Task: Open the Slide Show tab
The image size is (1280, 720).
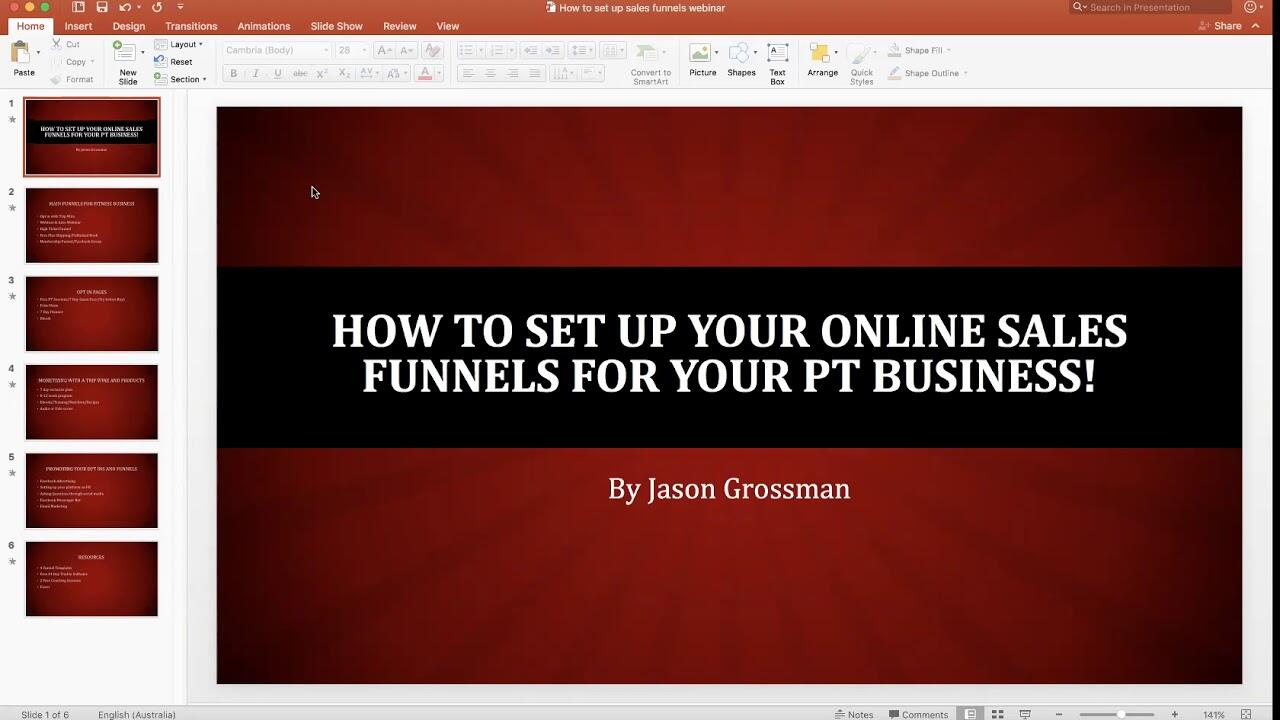Action: [336, 26]
